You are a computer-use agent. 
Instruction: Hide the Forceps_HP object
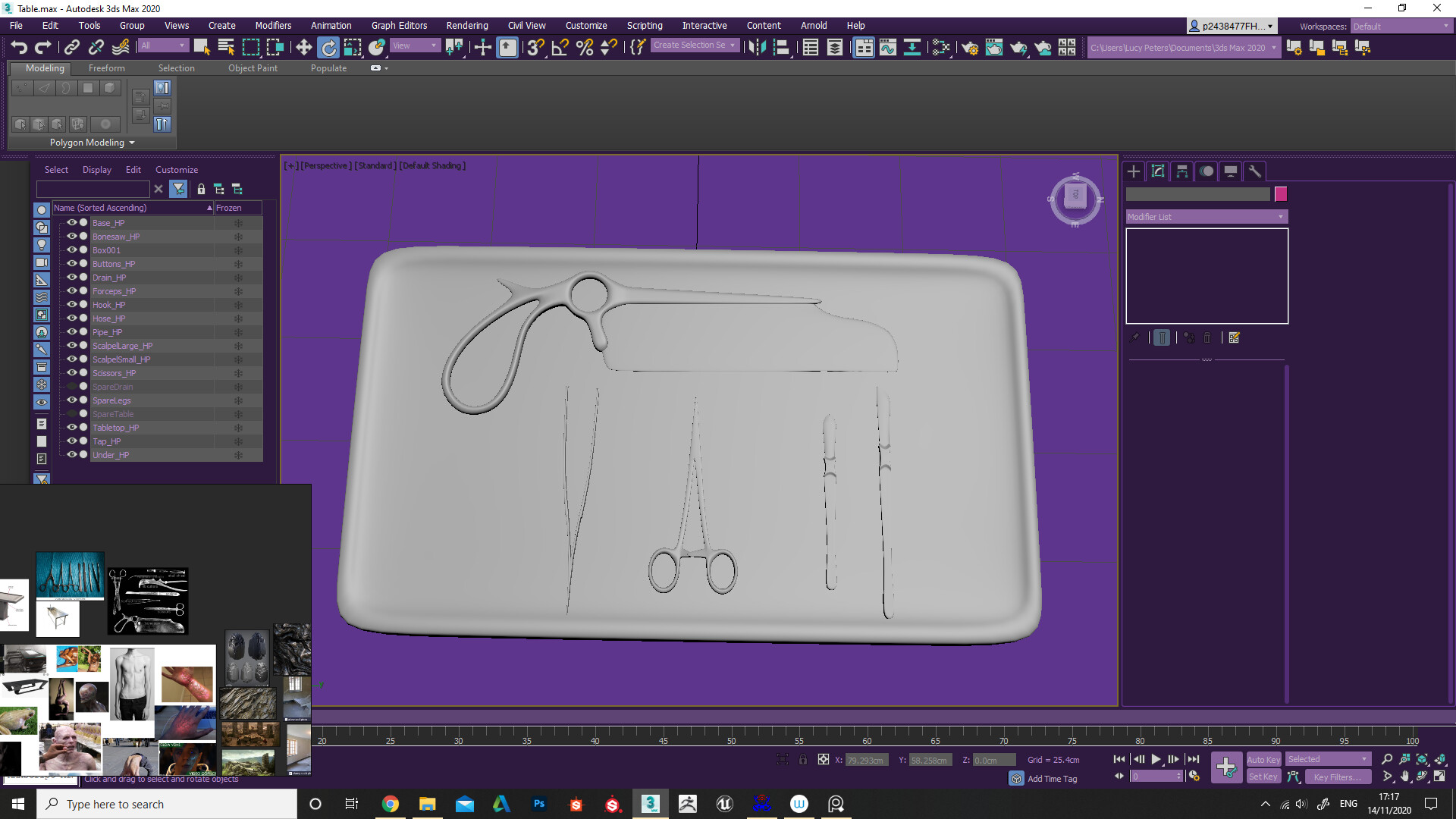coord(72,290)
